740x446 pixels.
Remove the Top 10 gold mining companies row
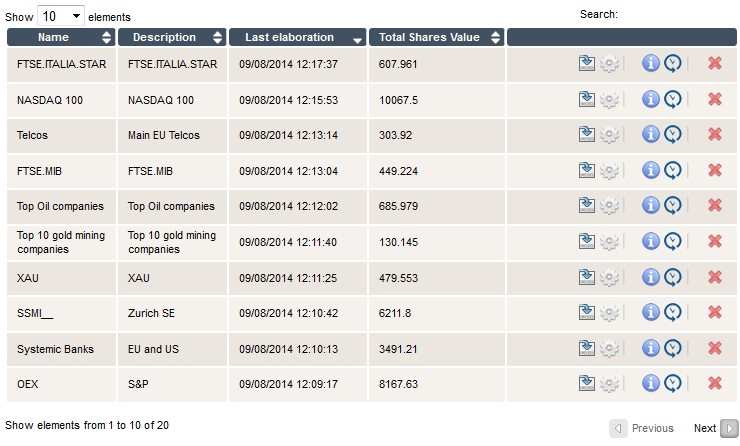pyautogui.click(x=714, y=241)
